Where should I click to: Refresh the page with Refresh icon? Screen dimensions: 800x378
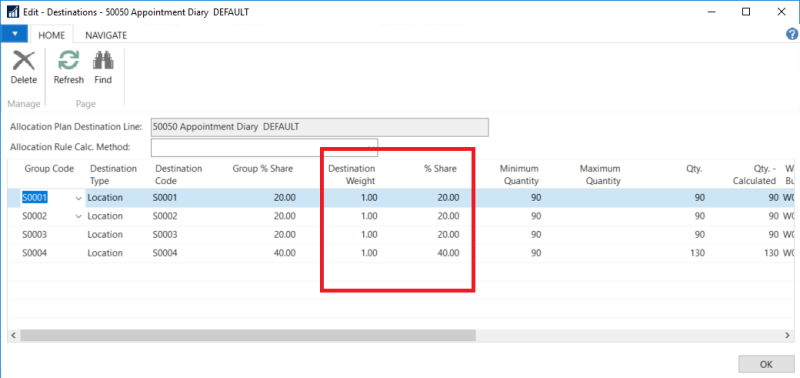point(68,61)
